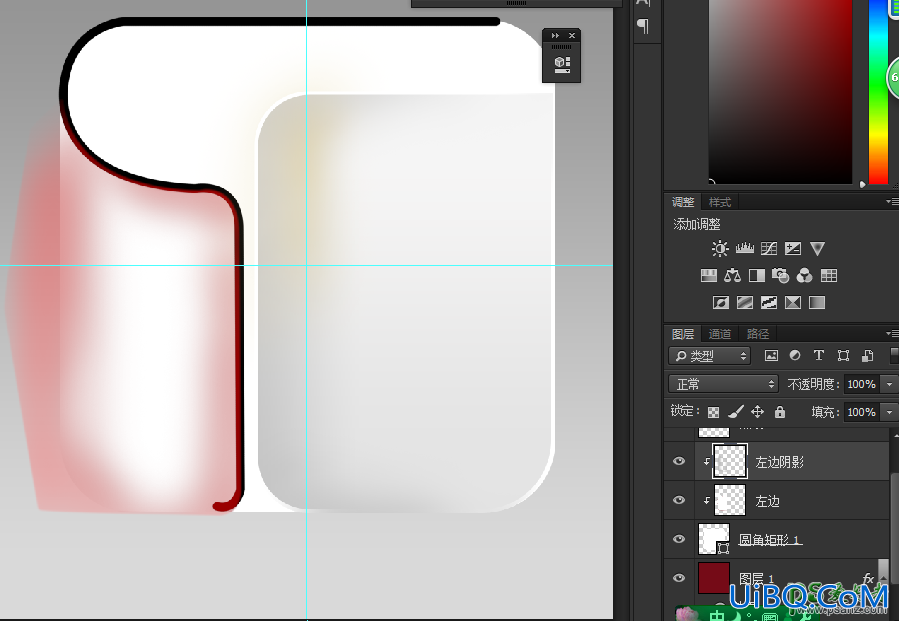Click the 不透明度 value field

pos(862,384)
